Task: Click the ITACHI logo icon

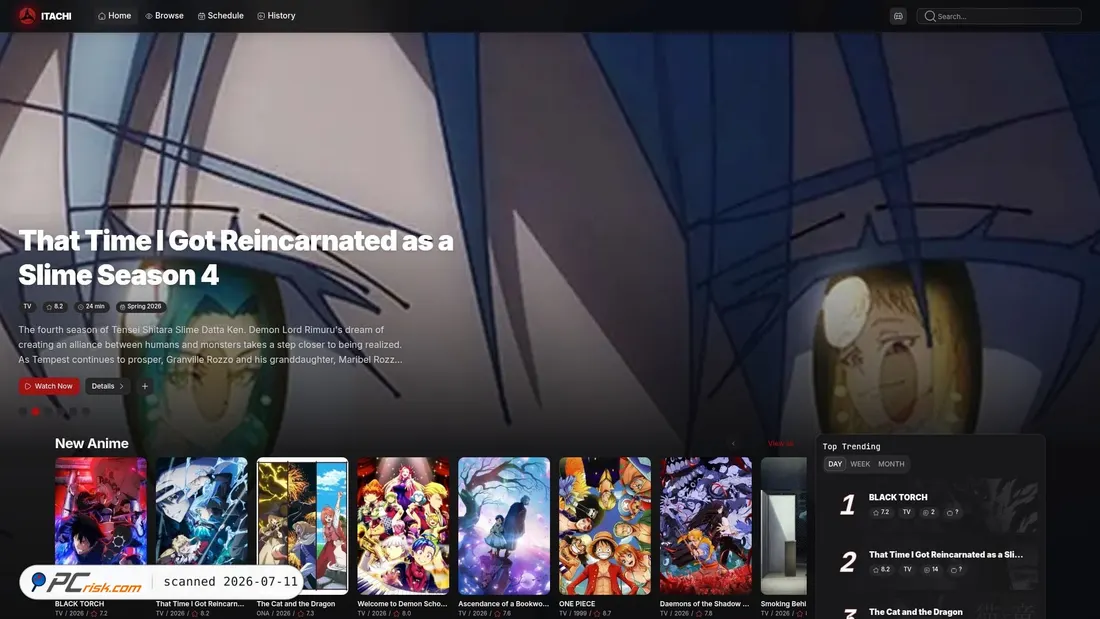Action: [x=27, y=16]
